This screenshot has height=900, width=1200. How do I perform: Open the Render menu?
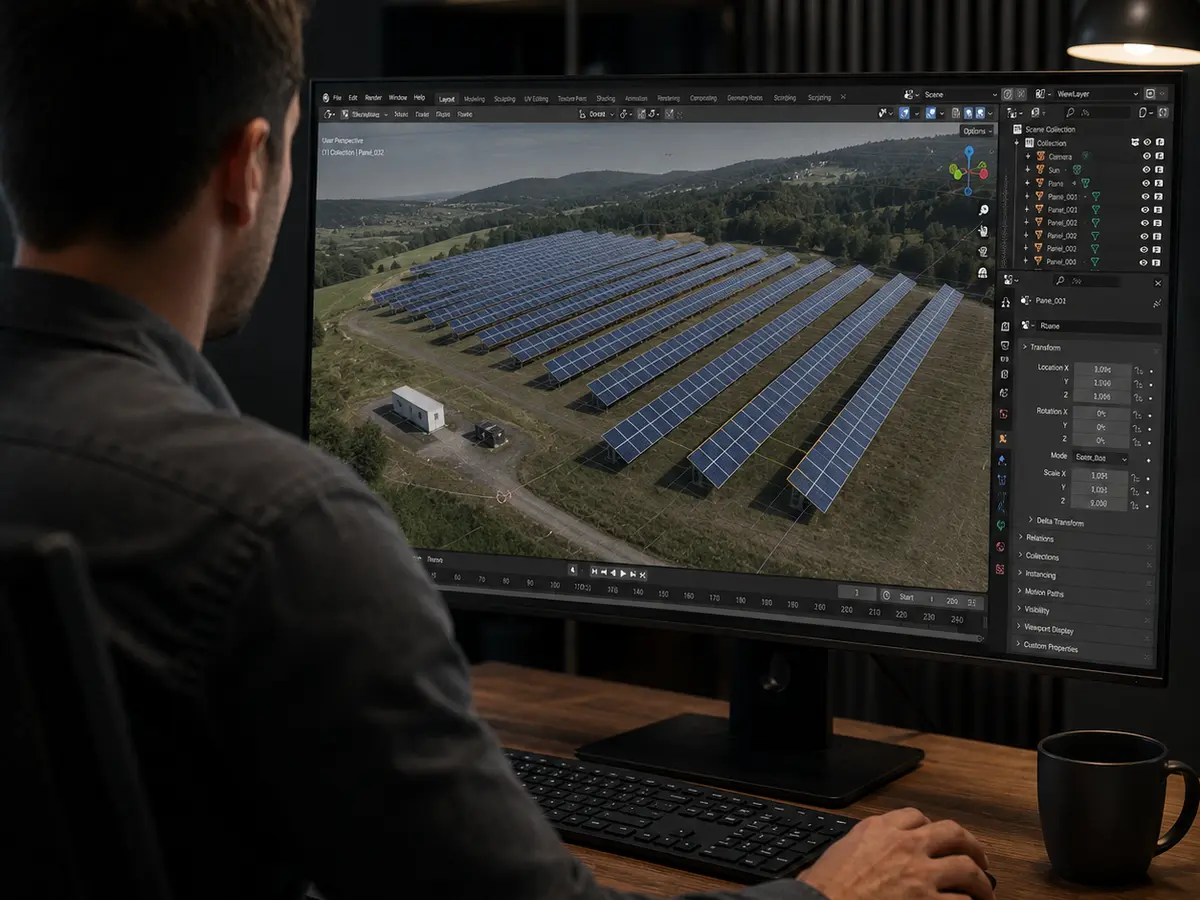coord(373,98)
